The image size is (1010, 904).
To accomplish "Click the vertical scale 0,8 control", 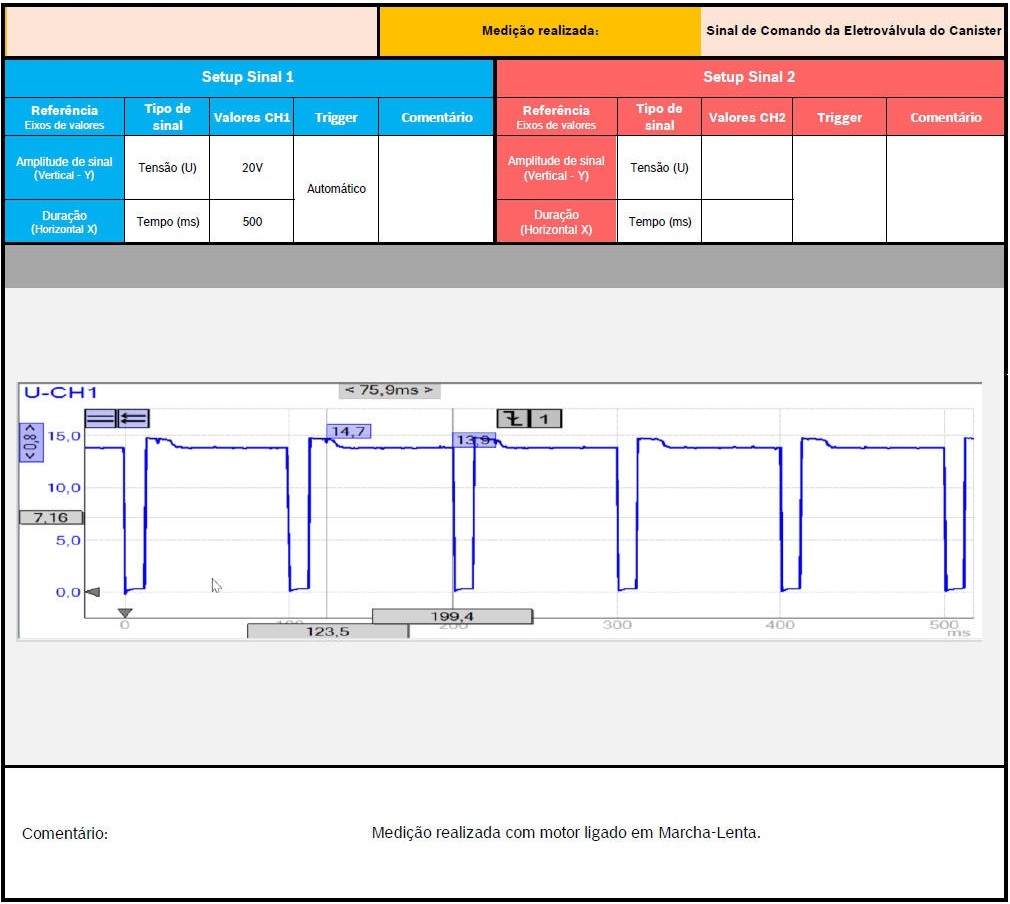I will tap(30, 441).
